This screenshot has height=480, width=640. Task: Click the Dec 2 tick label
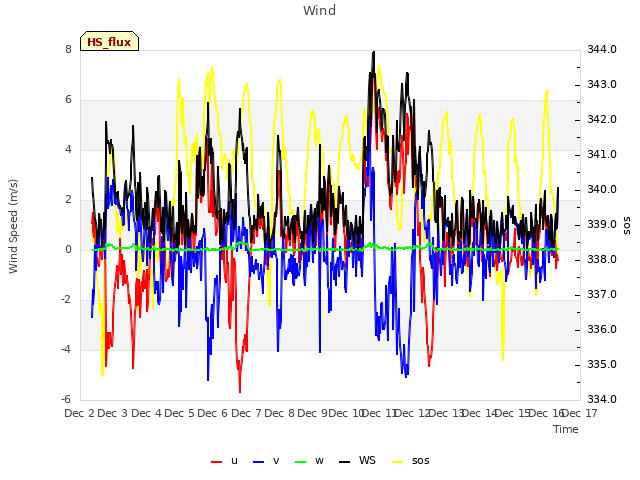[80, 413]
